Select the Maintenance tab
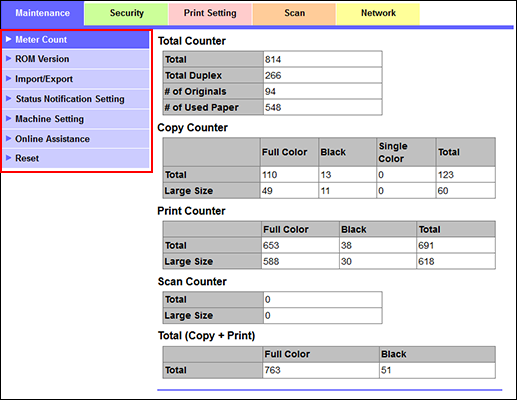Screen dimensions: 517x400 42,13
